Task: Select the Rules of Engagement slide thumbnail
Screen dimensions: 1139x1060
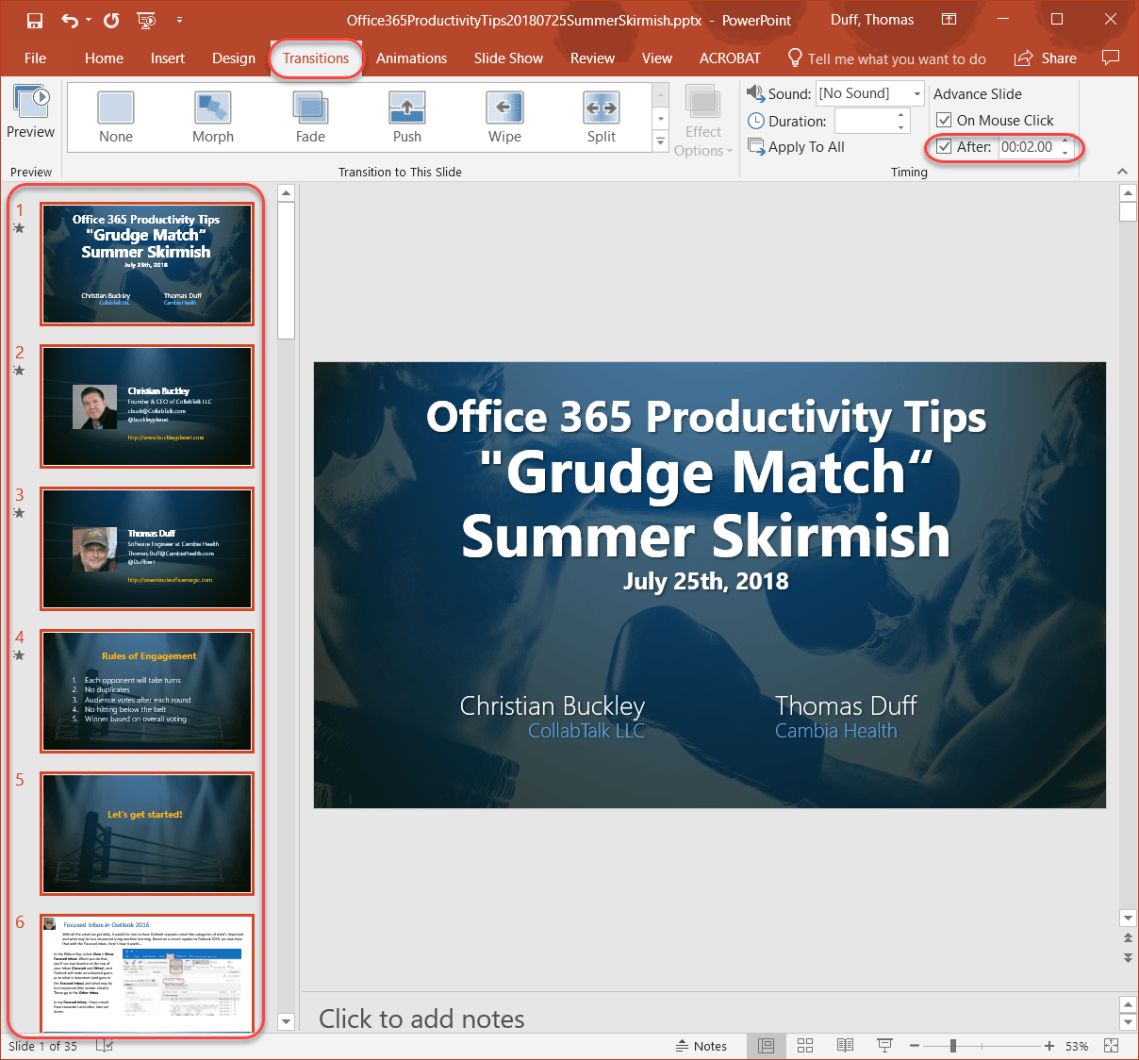Action: 146,691
